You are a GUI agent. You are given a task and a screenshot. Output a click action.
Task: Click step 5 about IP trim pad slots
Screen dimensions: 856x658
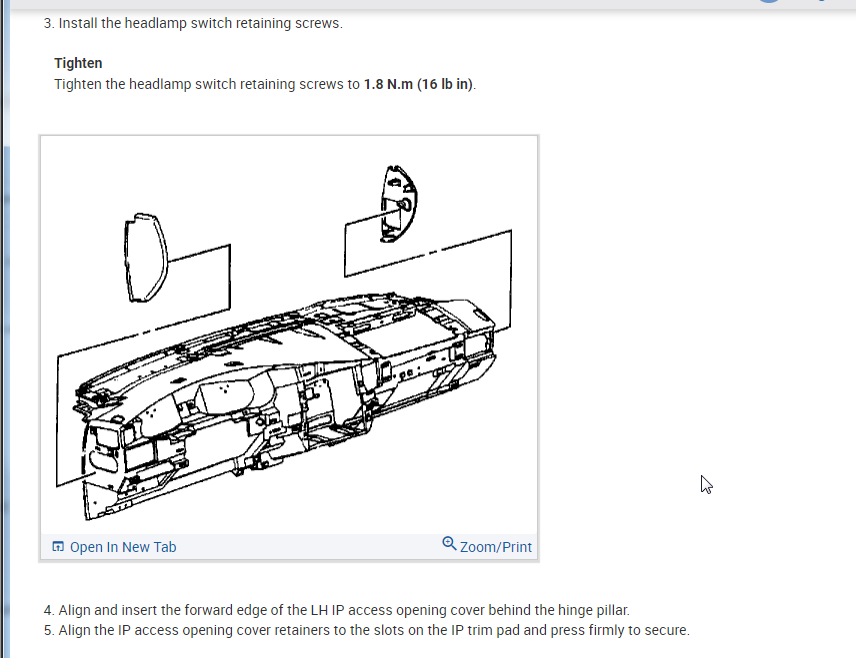tap(367, 630)
